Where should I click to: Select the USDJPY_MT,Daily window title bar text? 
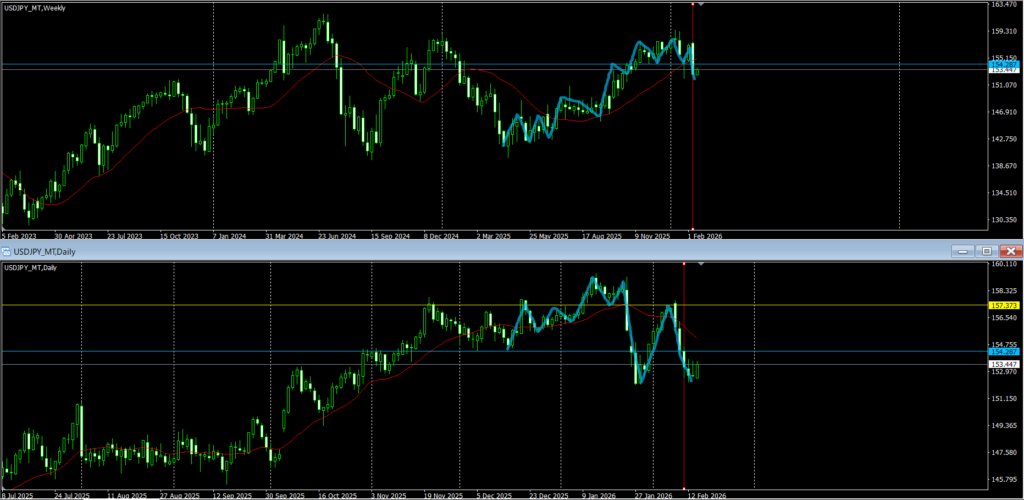[43, 251]
